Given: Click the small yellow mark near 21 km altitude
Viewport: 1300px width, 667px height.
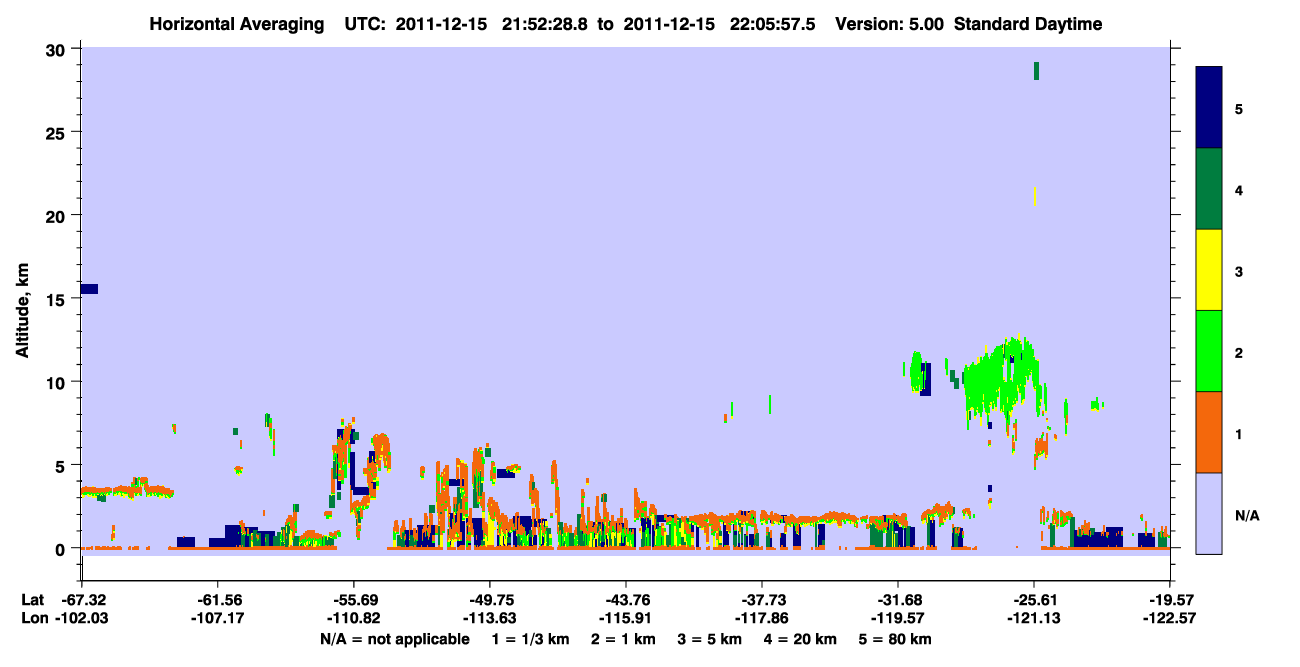Looking at the screenshot, I should [1034, 196].
